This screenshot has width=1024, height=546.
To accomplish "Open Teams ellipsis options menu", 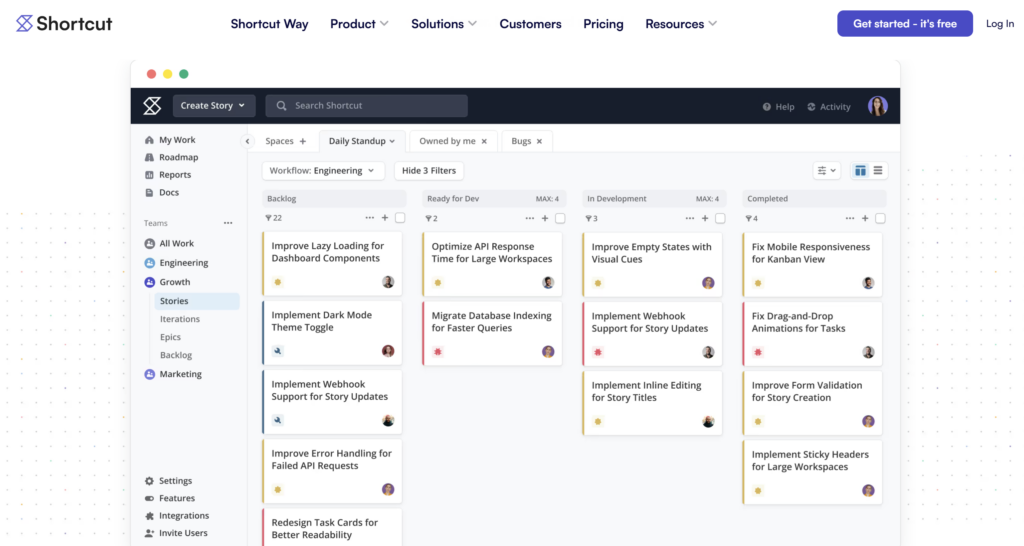I will (228, 223).
